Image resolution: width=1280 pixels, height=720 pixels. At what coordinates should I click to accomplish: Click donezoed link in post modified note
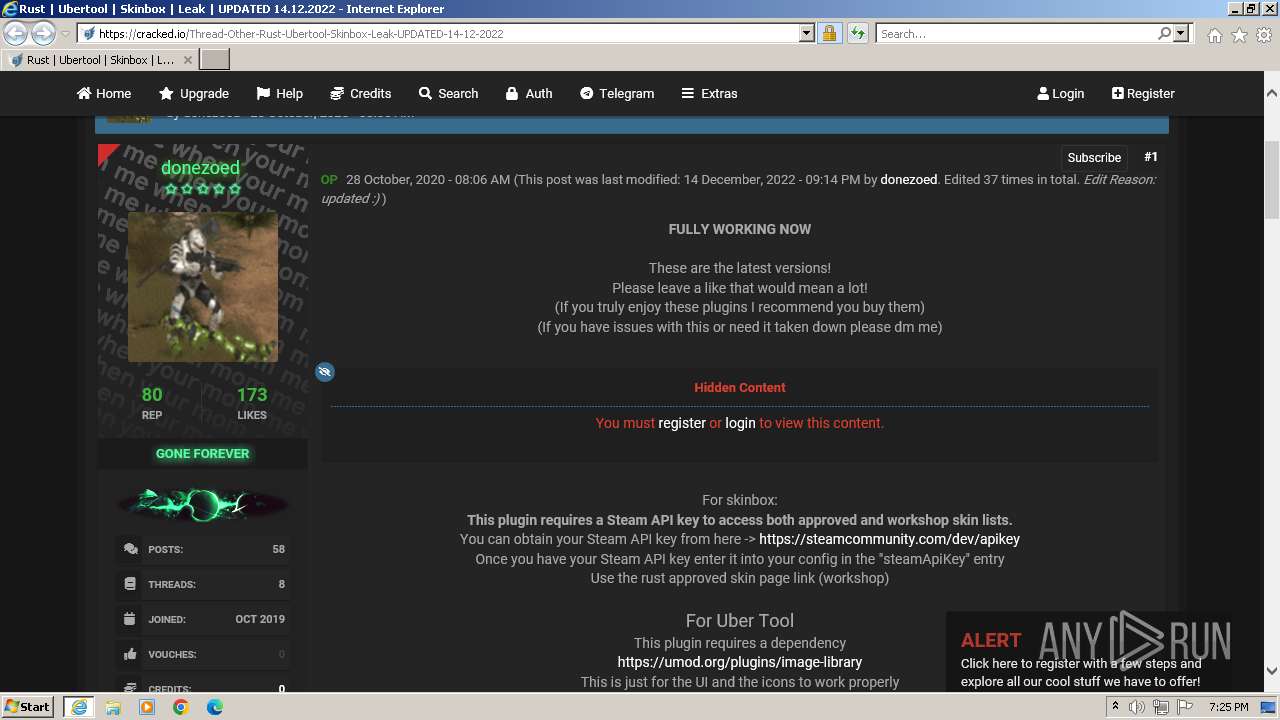point(908,180)
